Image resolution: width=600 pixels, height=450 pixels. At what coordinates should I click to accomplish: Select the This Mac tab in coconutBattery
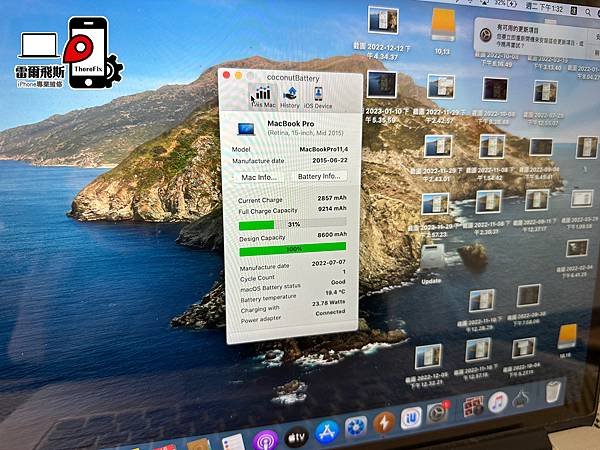263,96
